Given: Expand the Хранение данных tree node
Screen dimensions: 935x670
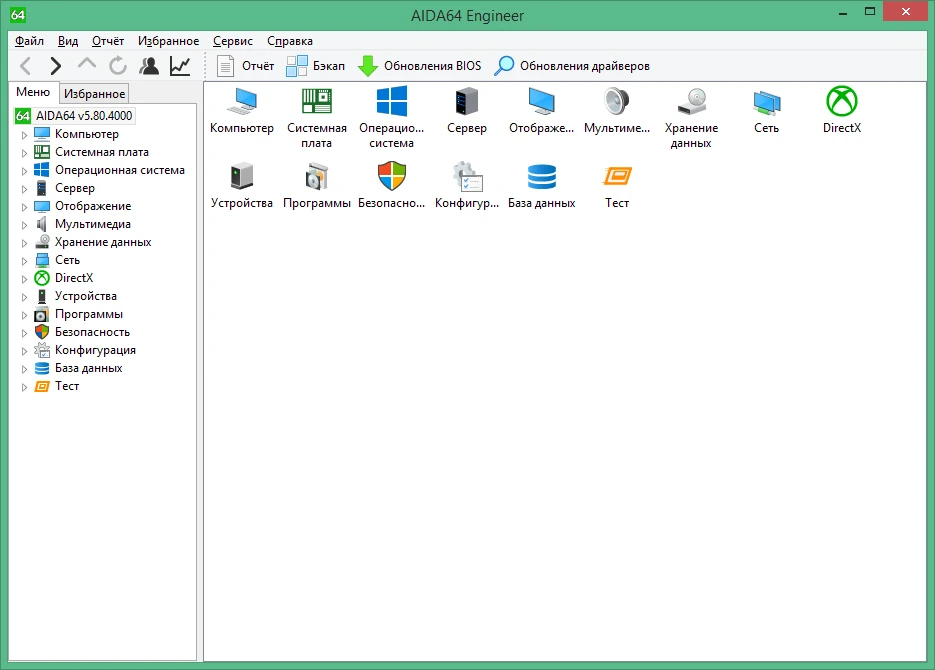Looking at the screenshot, I should point(24,243).
